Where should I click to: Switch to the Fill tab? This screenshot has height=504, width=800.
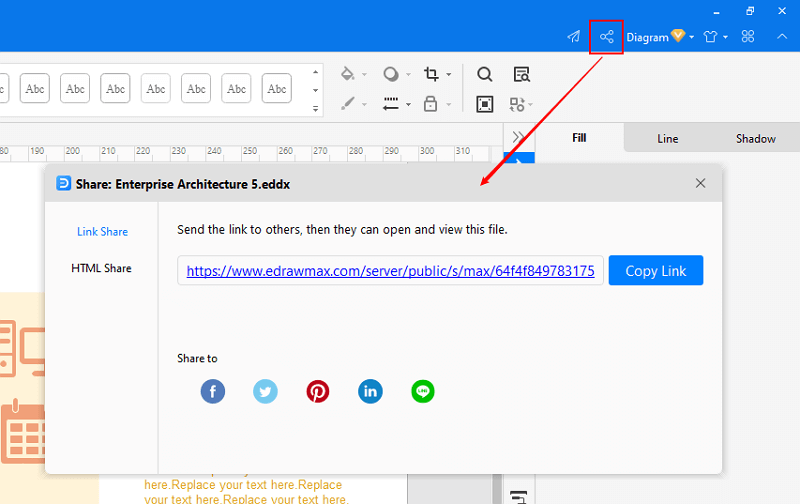(x=579, y=138)
